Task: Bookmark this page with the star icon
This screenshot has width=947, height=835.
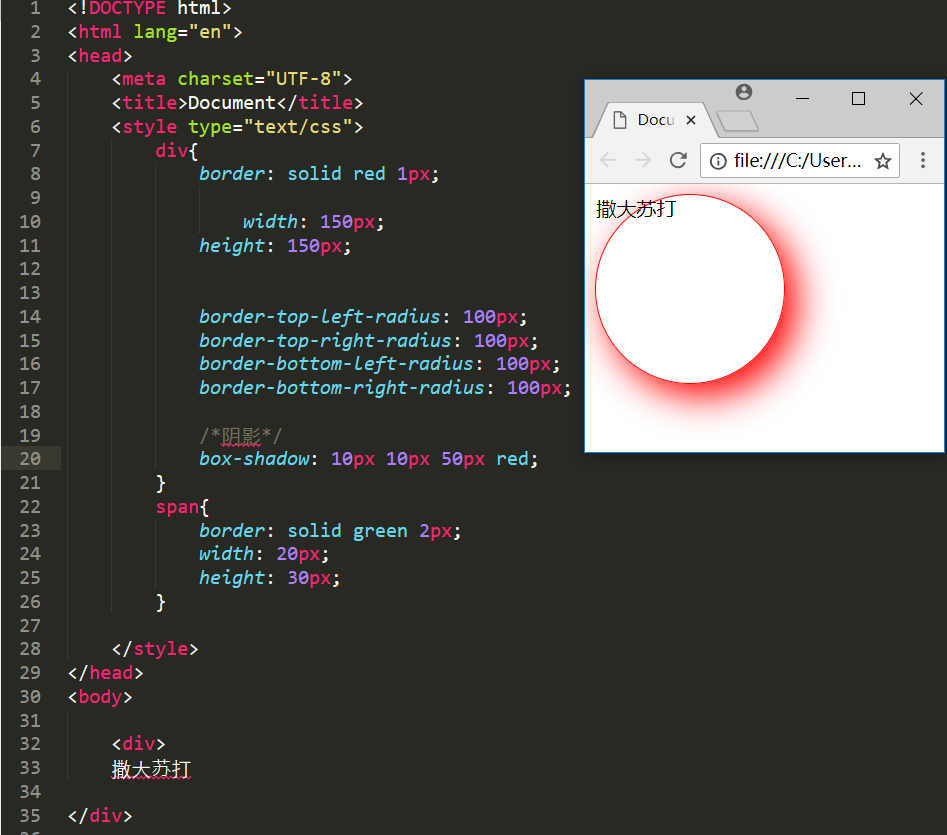Action: tap(883, 161)
